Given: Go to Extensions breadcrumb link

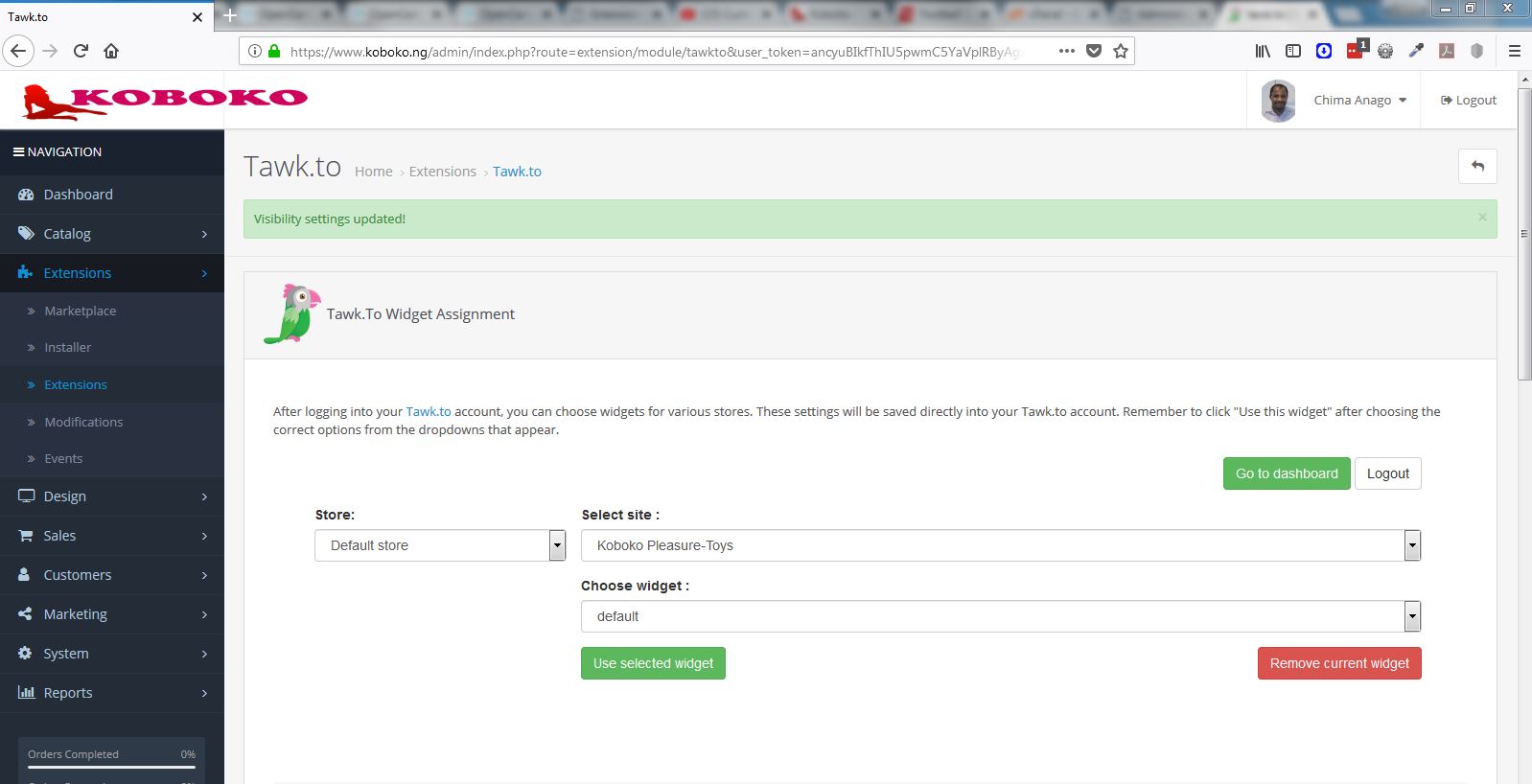Looking at the screenshot, I should (x=443, y=172).
